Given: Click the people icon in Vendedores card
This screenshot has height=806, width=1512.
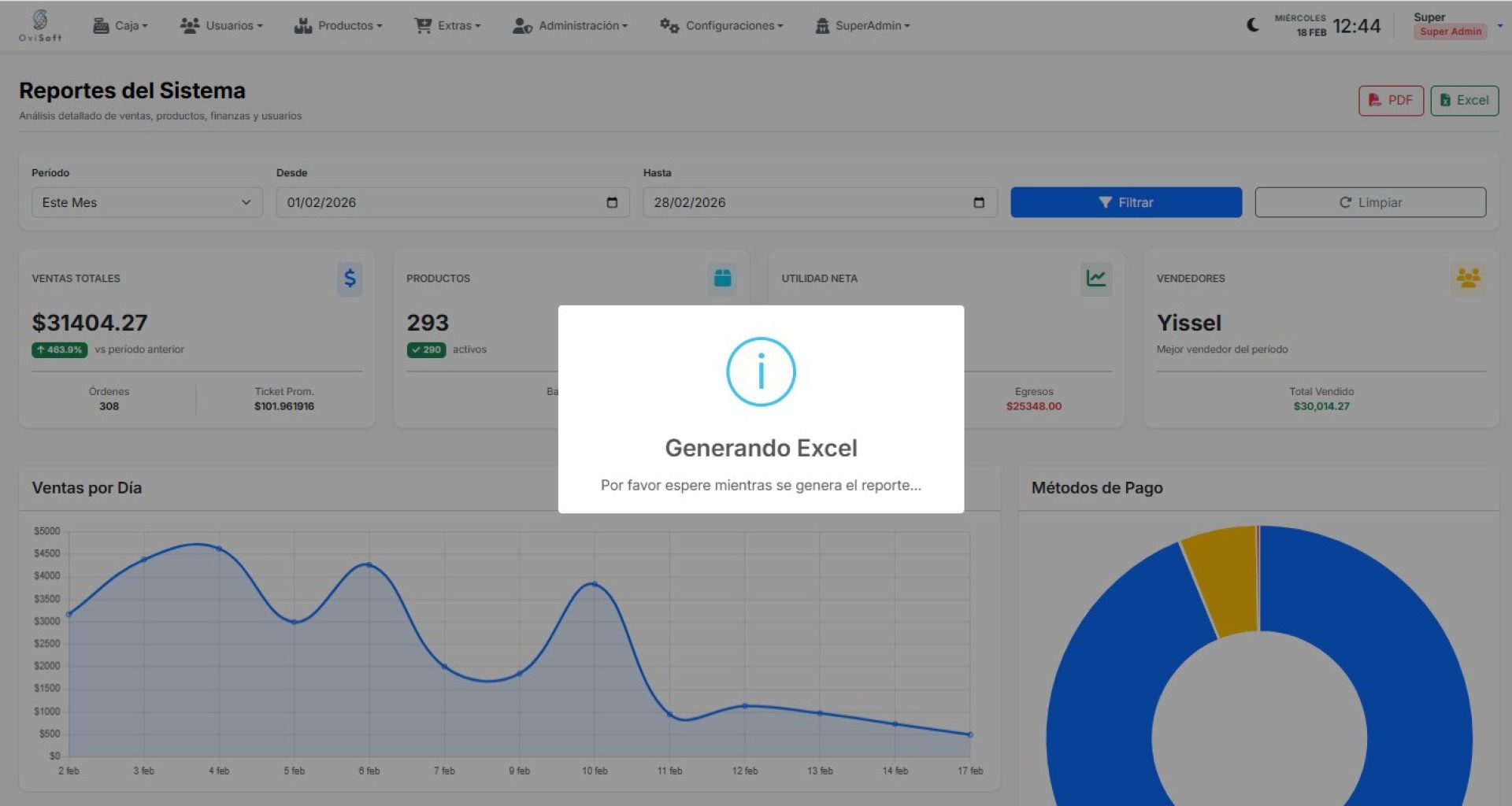Looking at the screenshot, I should [x=1468, y=279].
